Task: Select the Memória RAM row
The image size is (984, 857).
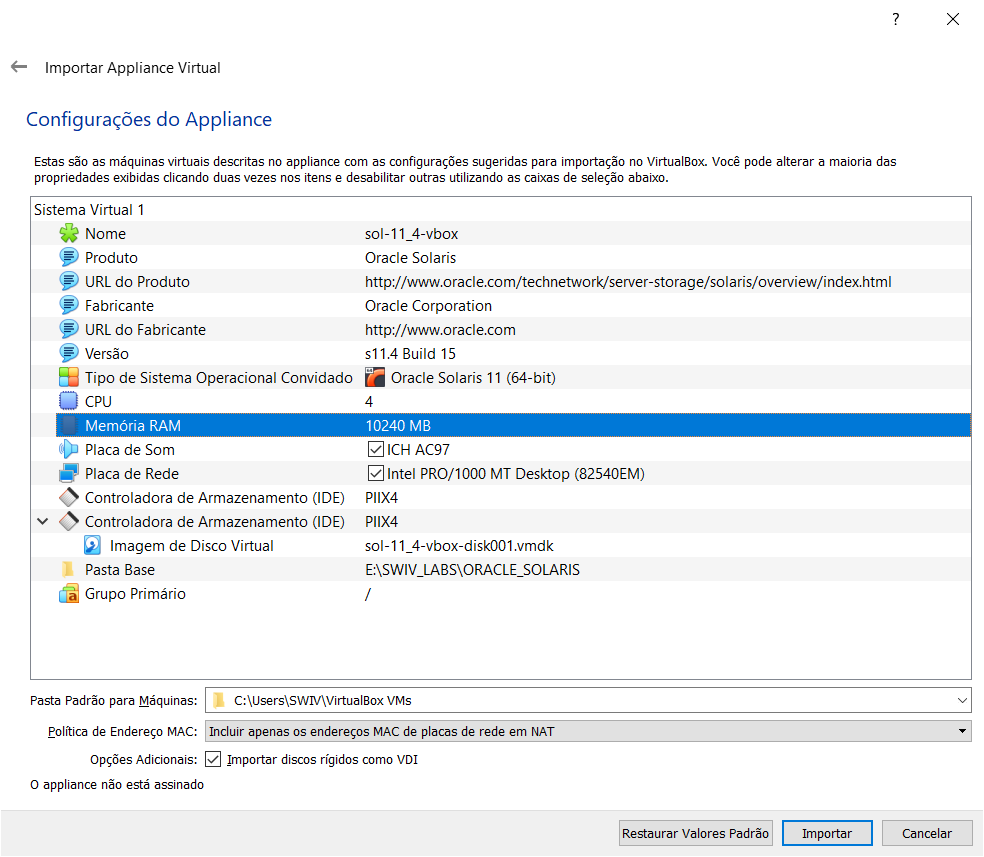Action: point(513,425)
